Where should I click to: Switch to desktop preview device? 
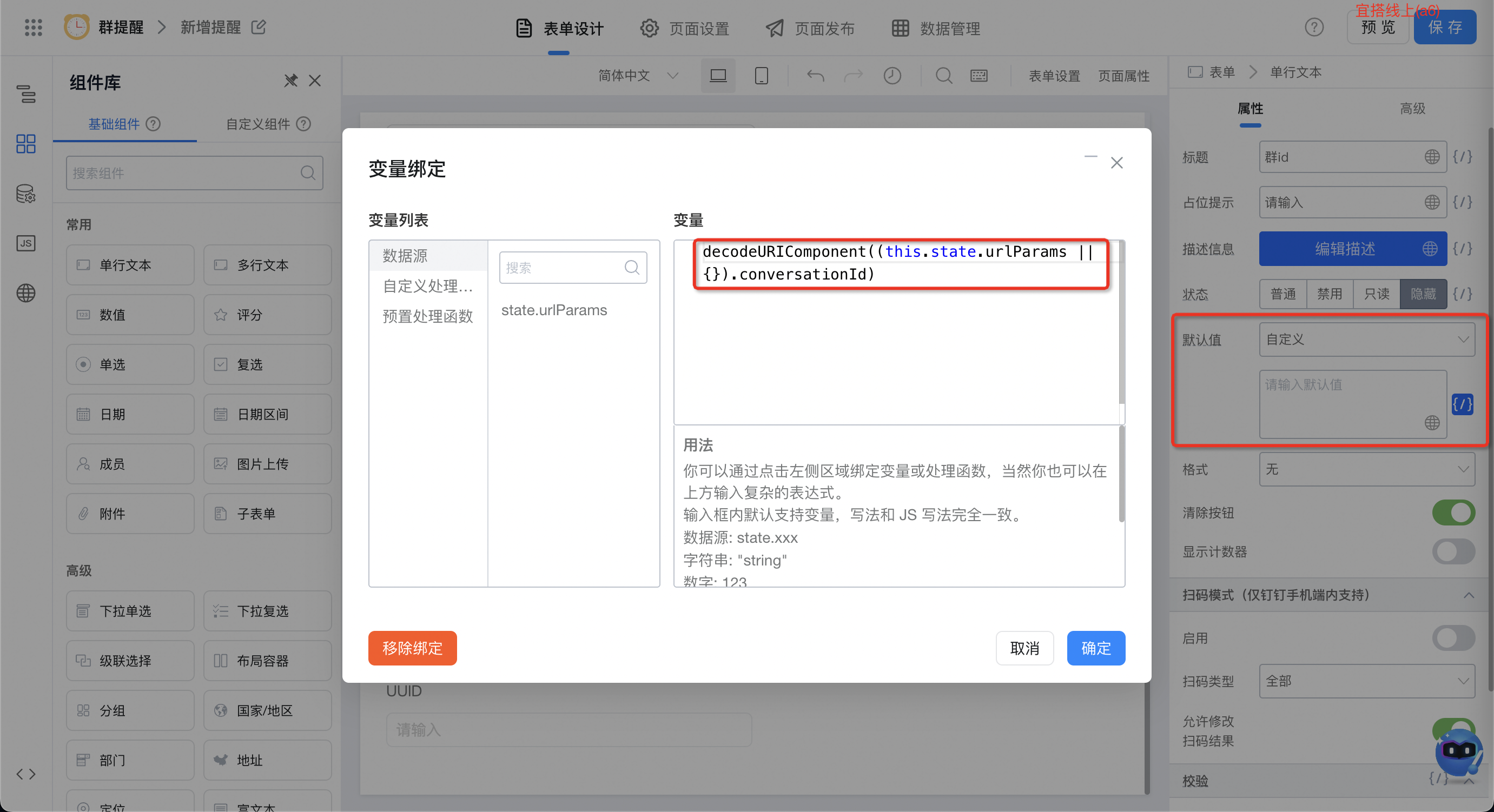point(718,75)
